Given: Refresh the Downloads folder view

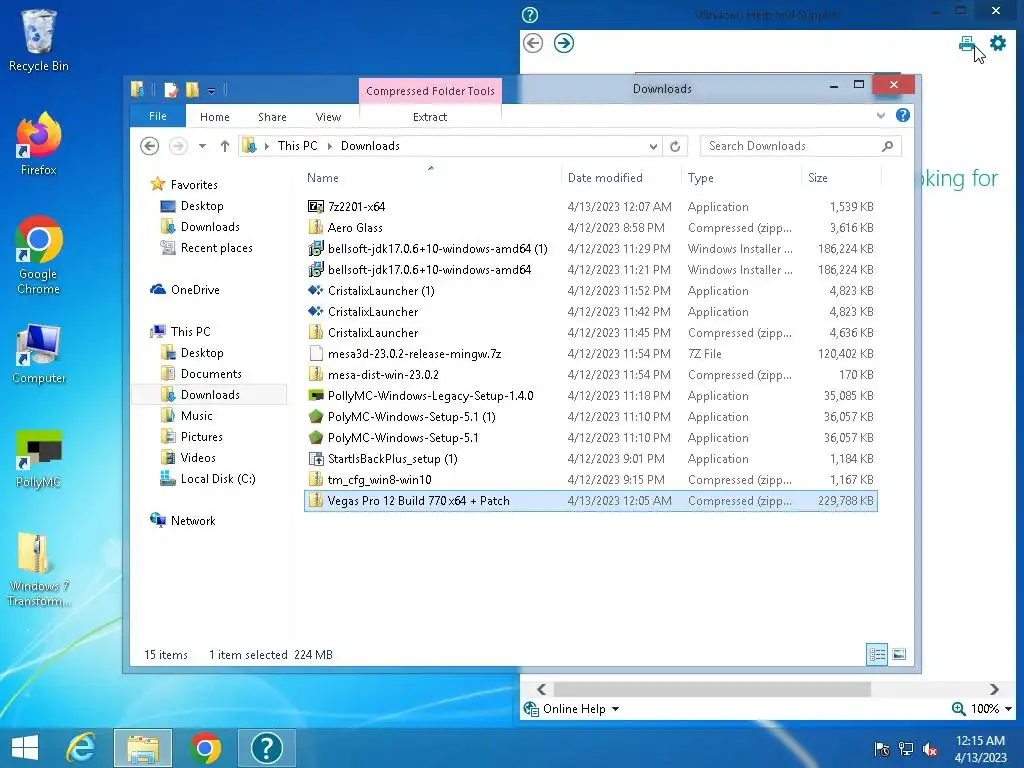Looking at the screenshot, I should click(x=675, y=146).
